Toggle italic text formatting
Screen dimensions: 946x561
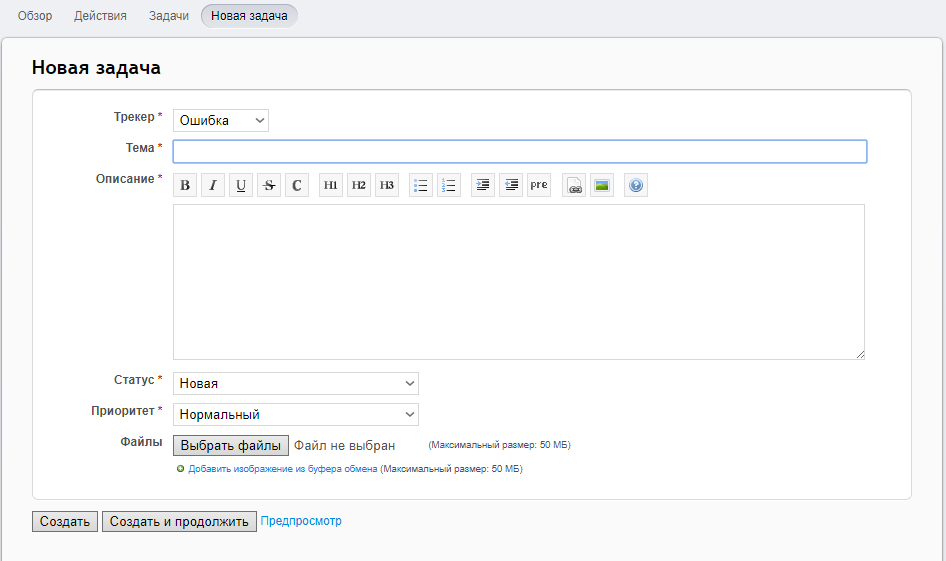point(213,185)
